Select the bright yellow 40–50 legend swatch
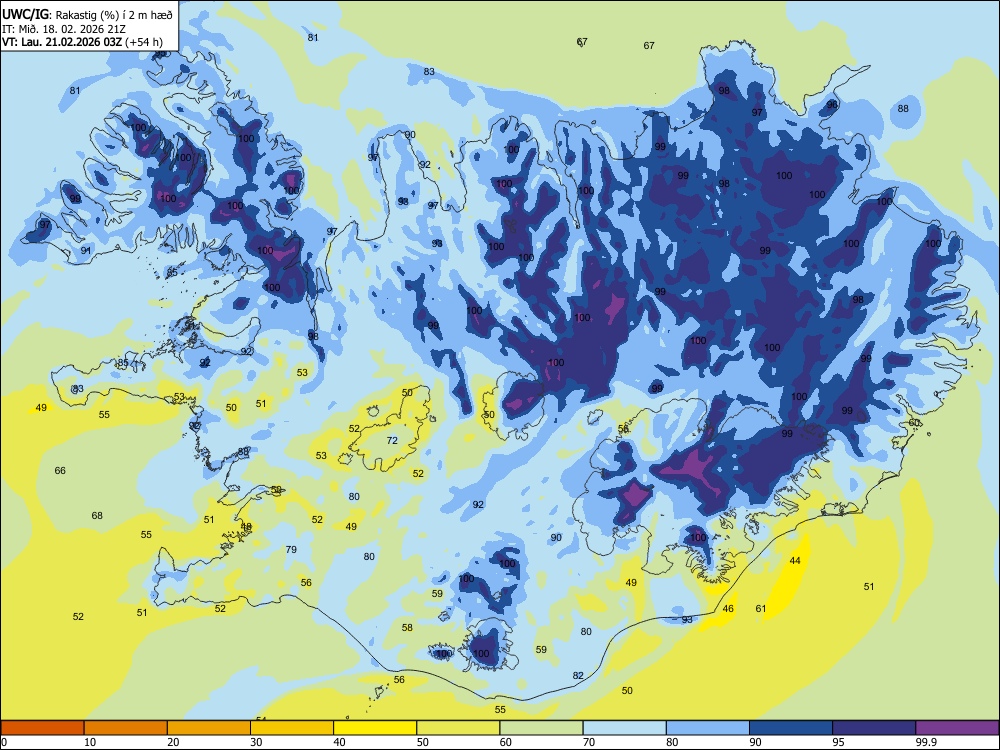This screenshot has height=750, width=1000. (x=375, y=728)
